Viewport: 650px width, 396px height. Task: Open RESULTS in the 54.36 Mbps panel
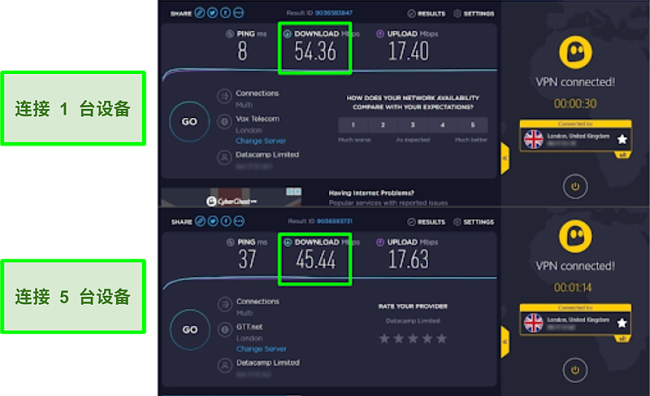point(426,14)
